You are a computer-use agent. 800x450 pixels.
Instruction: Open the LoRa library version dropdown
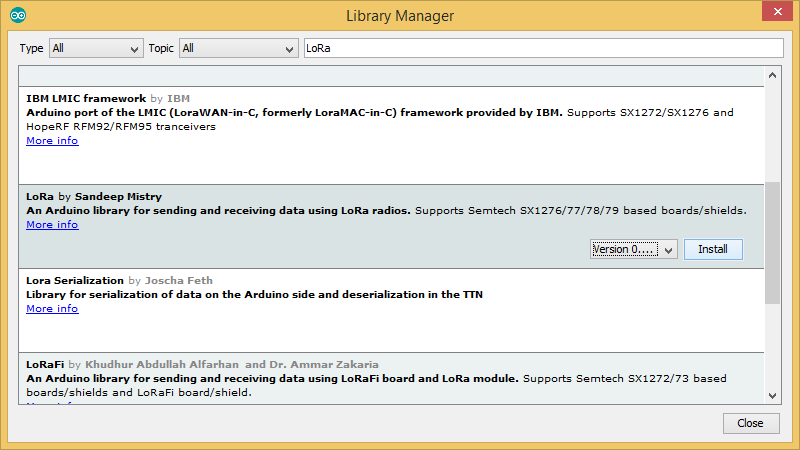634,249
